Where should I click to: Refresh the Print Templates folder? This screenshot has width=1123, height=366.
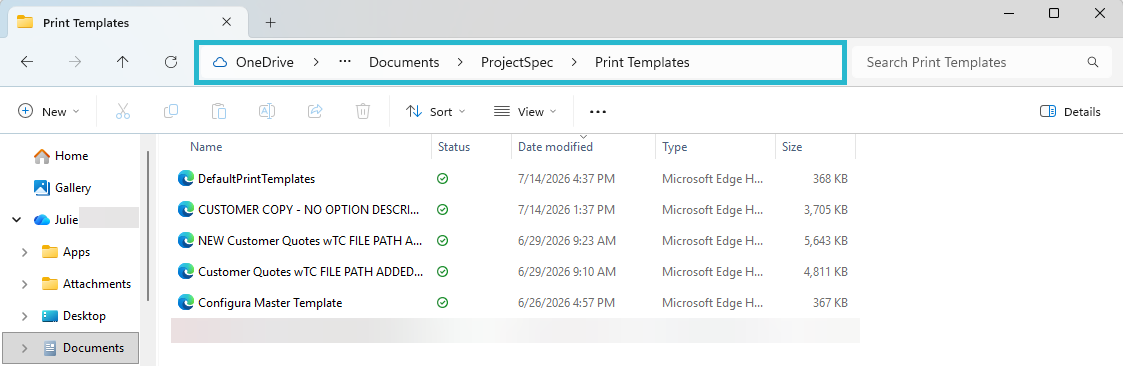[170, 62]
